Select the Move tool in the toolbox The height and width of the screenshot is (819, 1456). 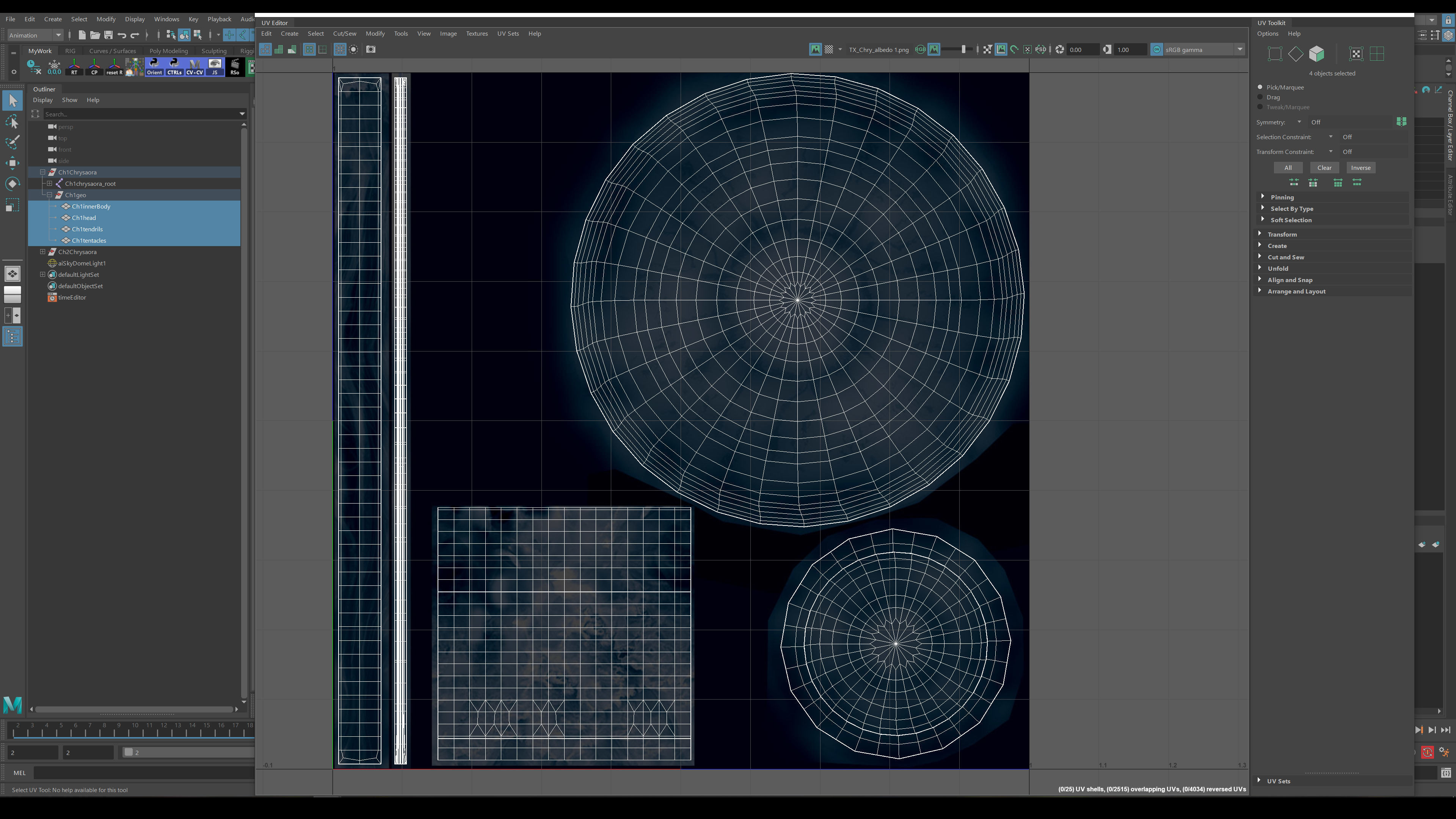(x=13, y=163)
